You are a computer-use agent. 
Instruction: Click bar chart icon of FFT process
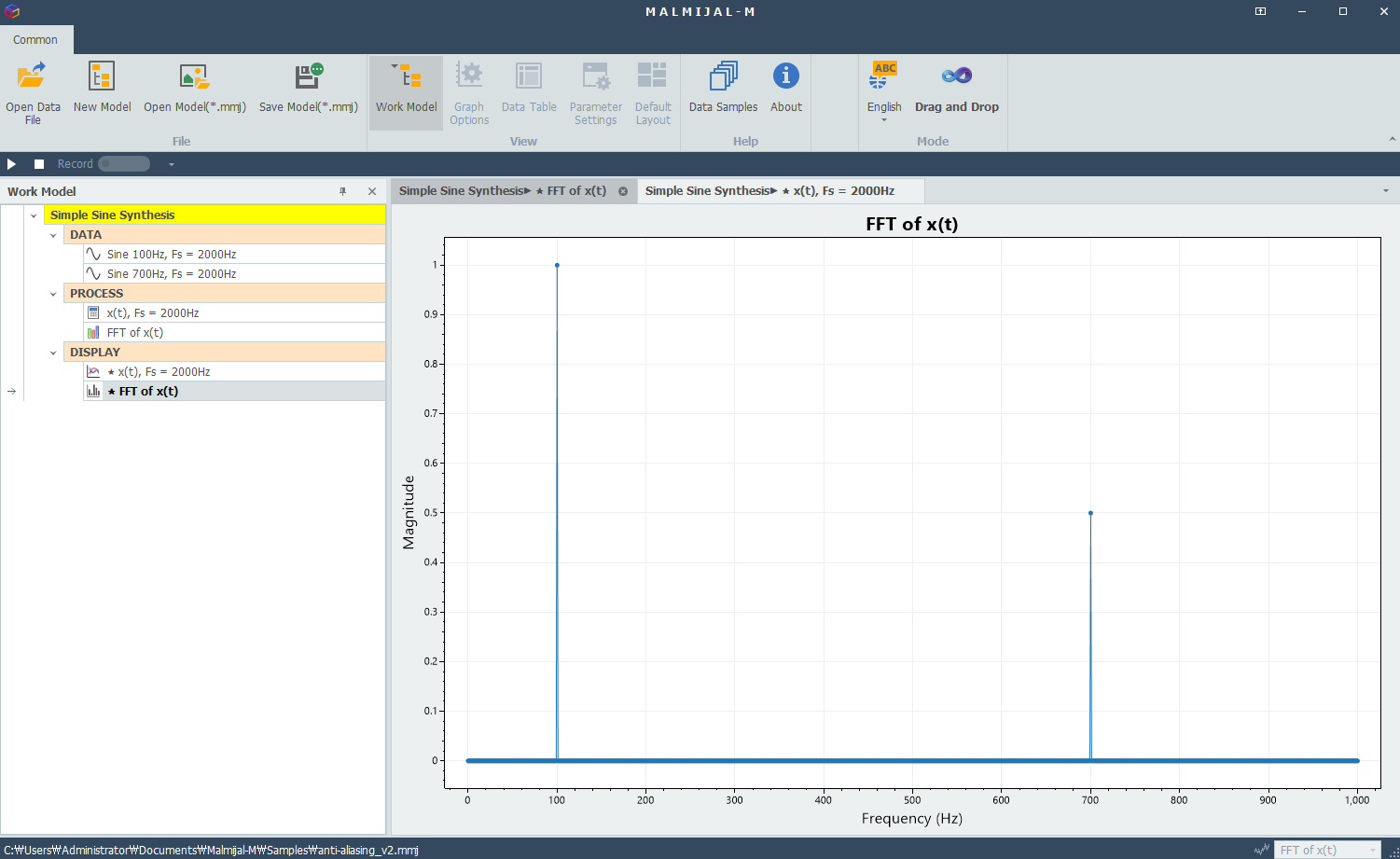(93, 332)
